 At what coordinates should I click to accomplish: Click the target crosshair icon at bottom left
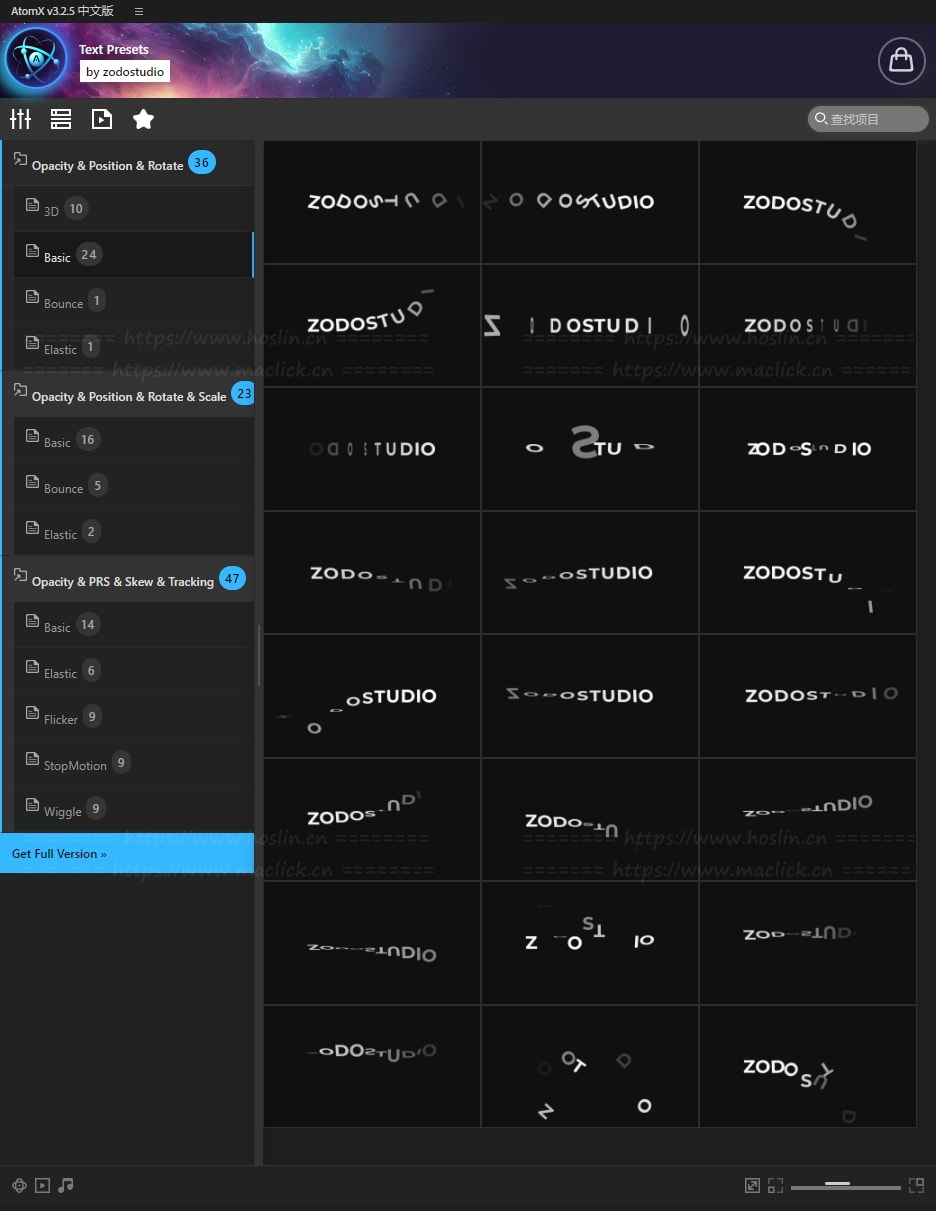tap(19, 1185)
